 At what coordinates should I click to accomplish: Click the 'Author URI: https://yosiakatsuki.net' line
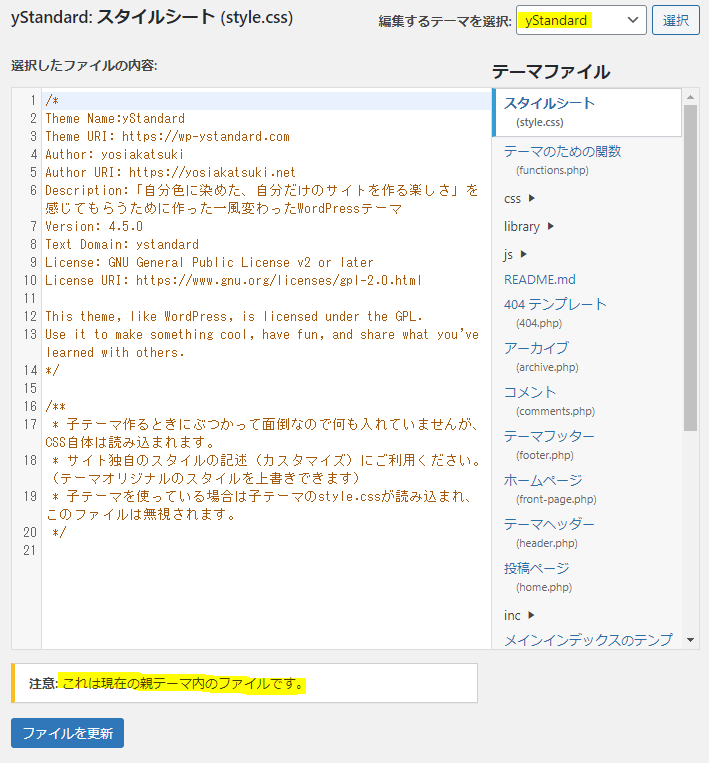coord(170,172)
